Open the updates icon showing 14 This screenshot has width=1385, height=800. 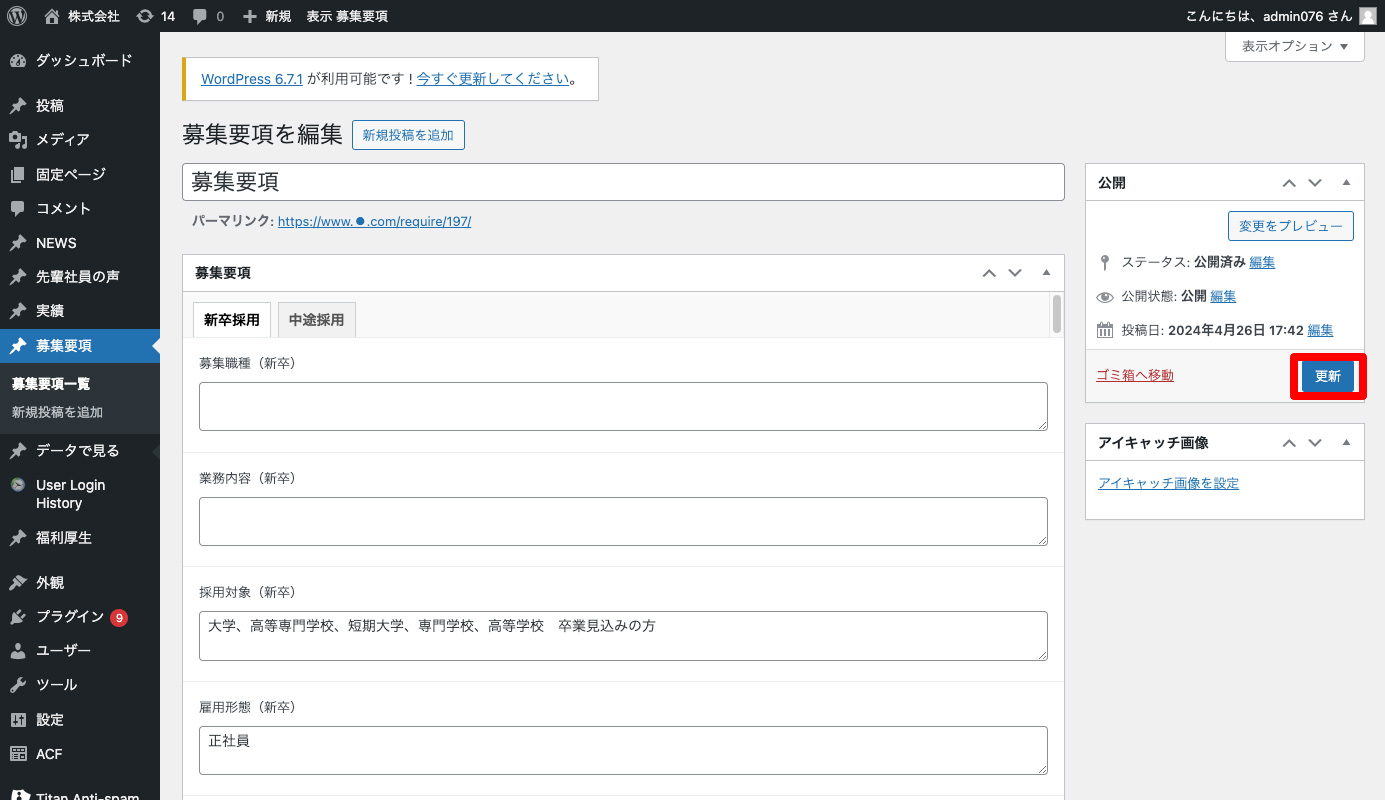[x=145, y=16]
